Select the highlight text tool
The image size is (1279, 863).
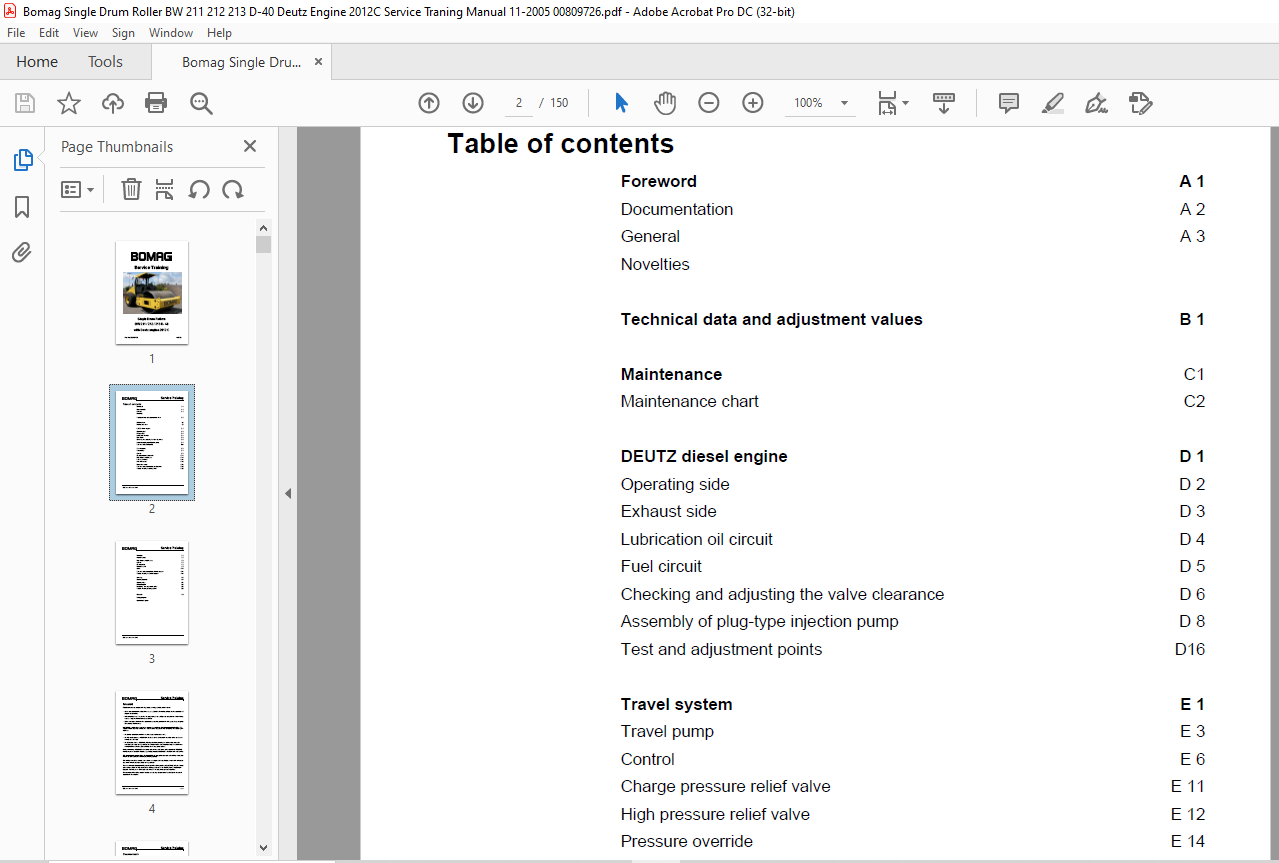pyautogui.click(x=1052, y=103)
